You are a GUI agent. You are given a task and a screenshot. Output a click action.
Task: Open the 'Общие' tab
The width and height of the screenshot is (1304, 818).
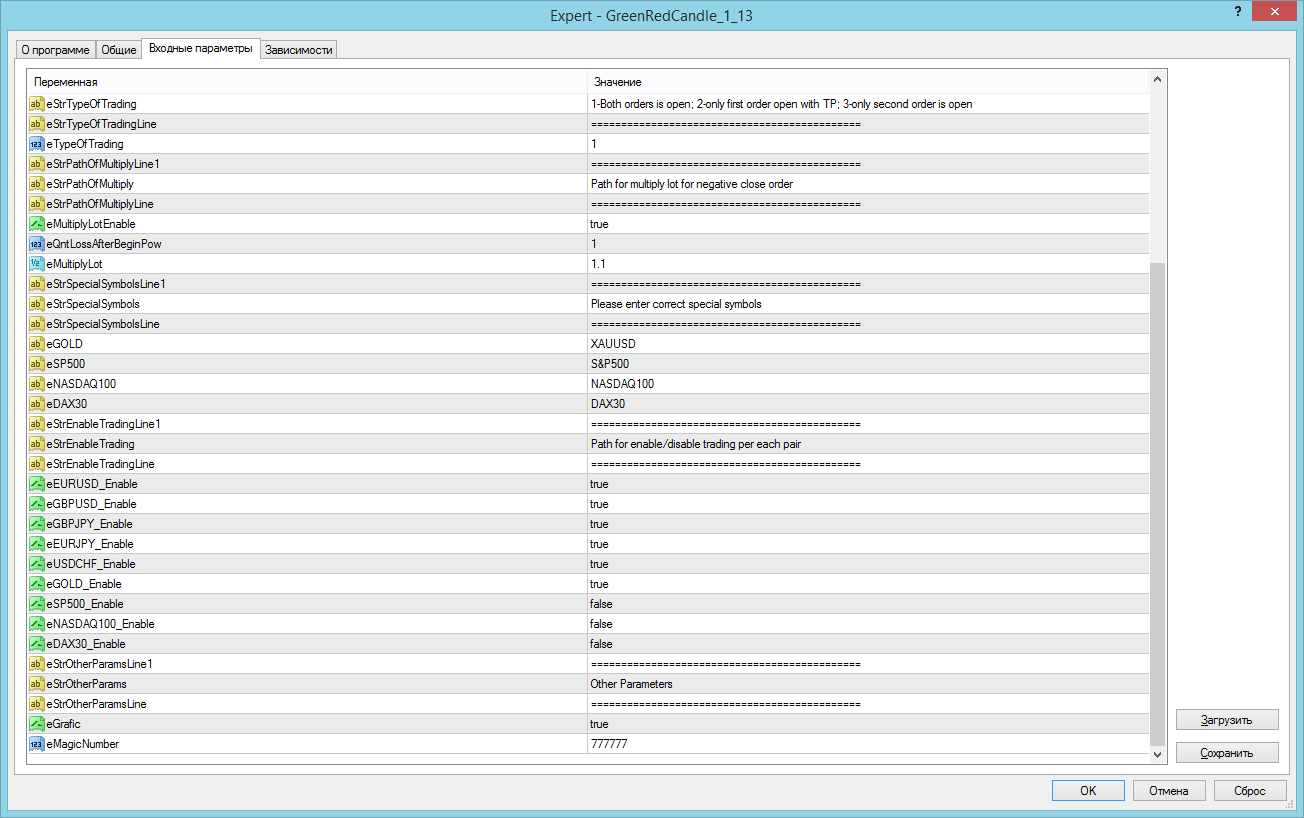[119, 50]
